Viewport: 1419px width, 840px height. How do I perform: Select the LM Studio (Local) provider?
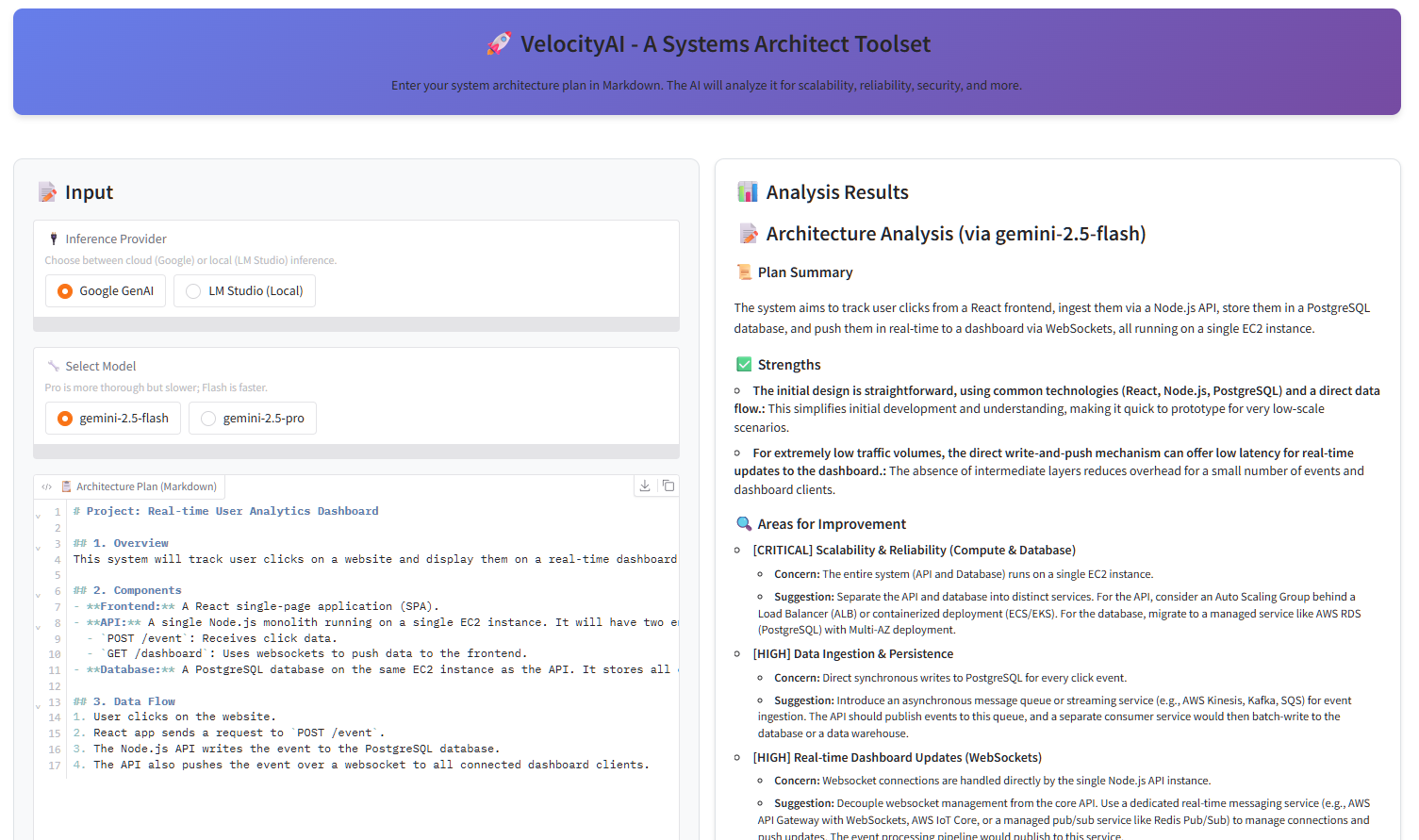(x=244, y=290)
